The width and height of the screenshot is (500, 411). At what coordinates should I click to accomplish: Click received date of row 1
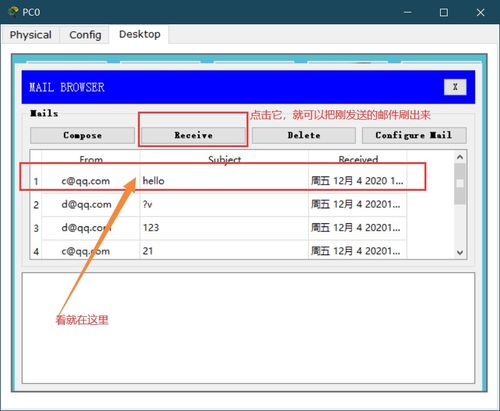point(357,181)
